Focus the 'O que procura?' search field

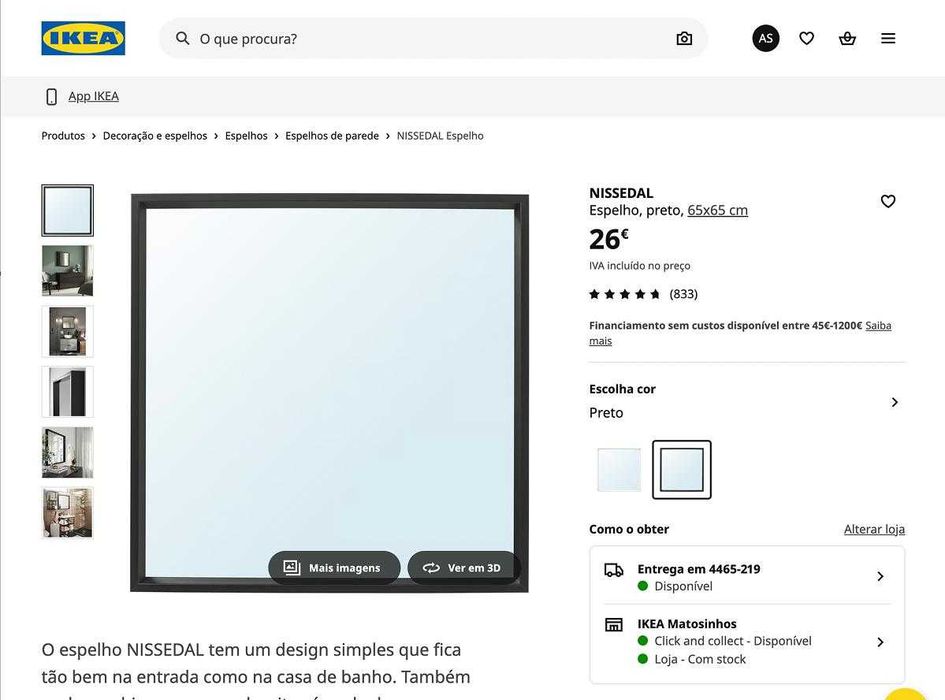[433, 39]
